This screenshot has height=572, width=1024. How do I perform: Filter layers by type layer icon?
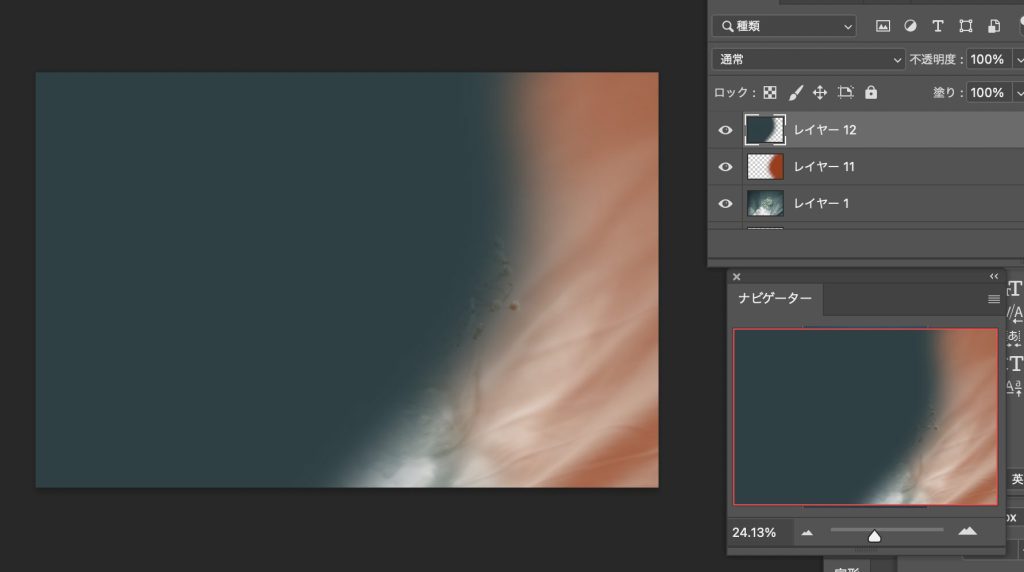tap(938, 26)
